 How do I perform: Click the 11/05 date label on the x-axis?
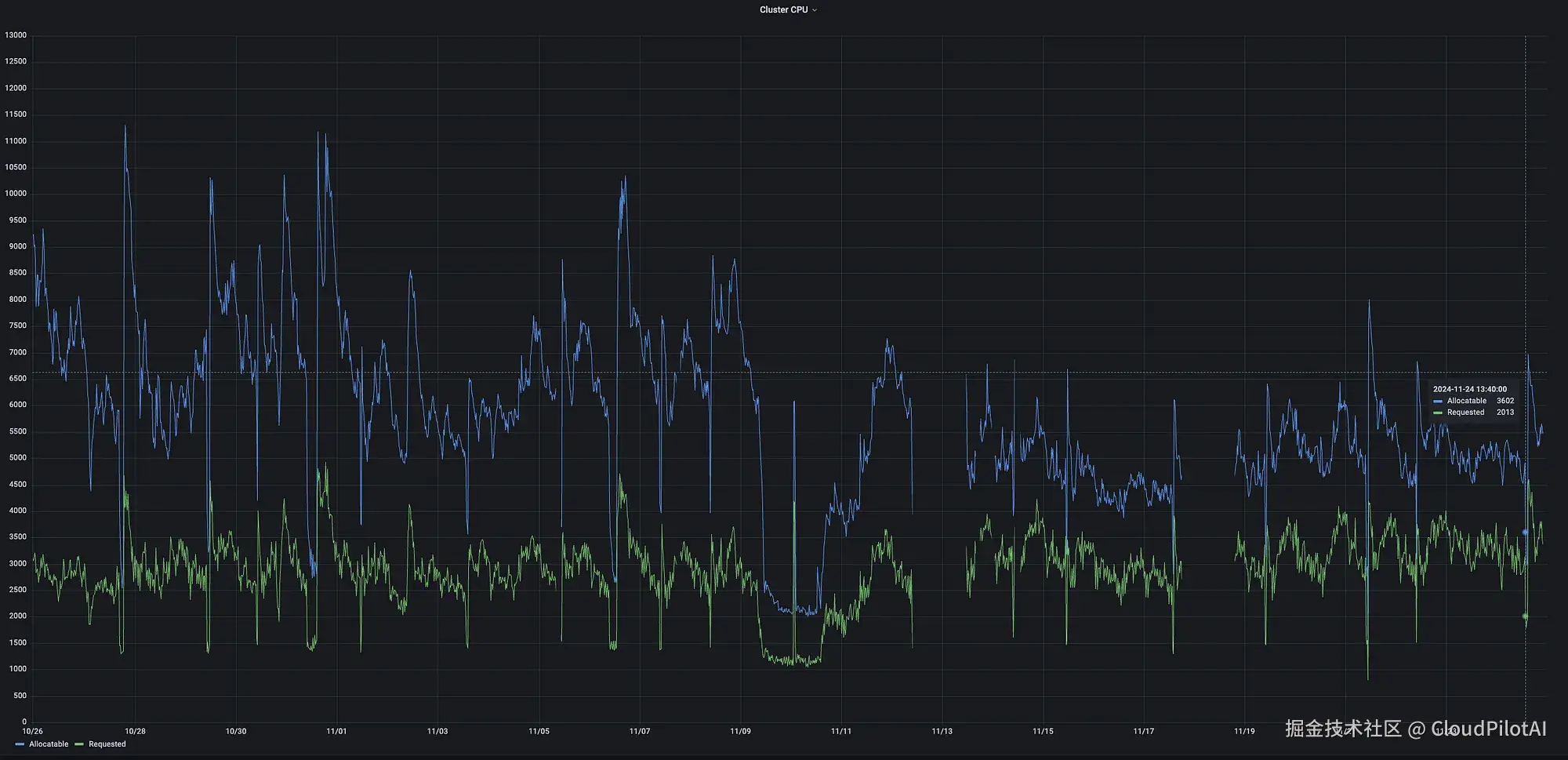click(x=539, y=731)
